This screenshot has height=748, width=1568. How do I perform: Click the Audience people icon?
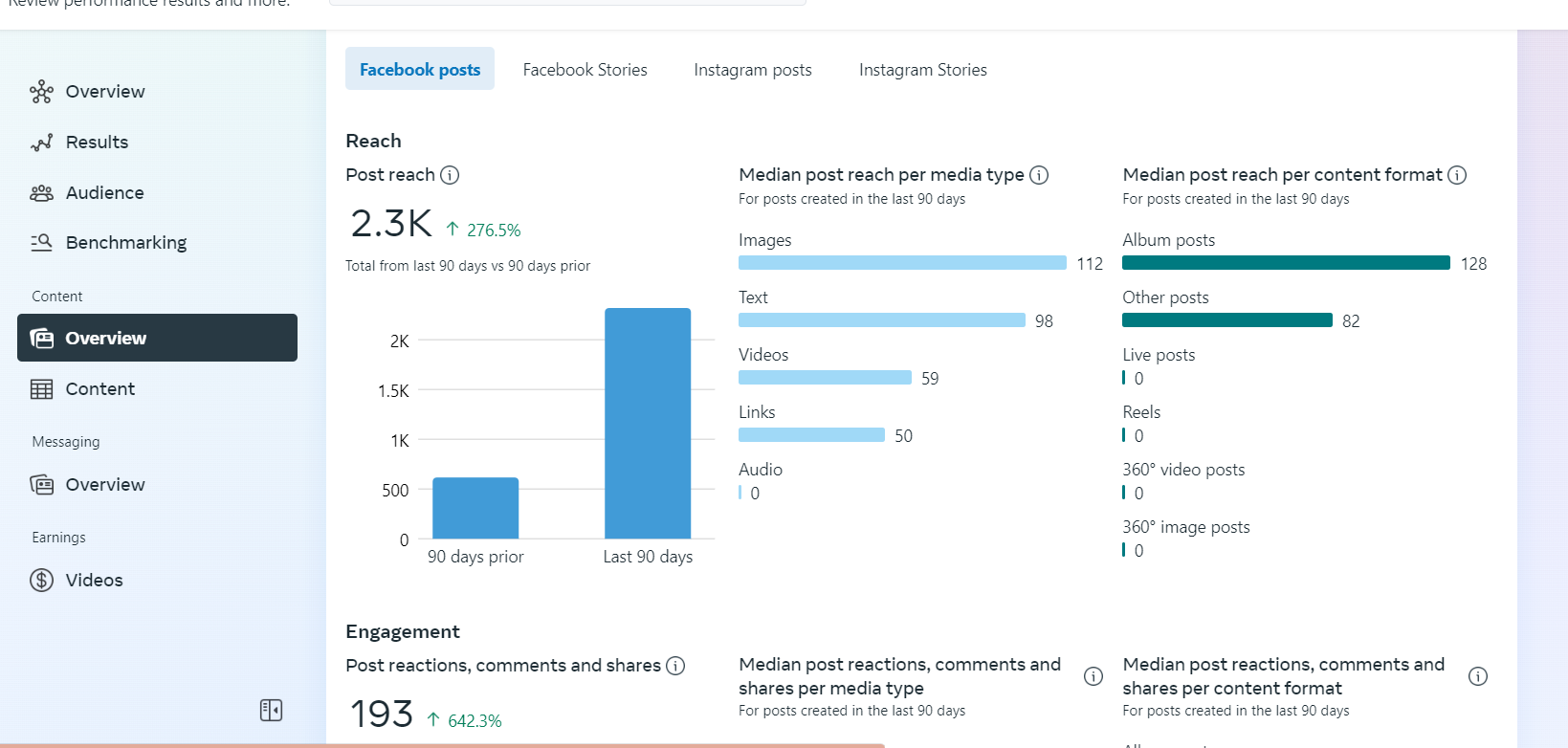click(x=41, y=193)
